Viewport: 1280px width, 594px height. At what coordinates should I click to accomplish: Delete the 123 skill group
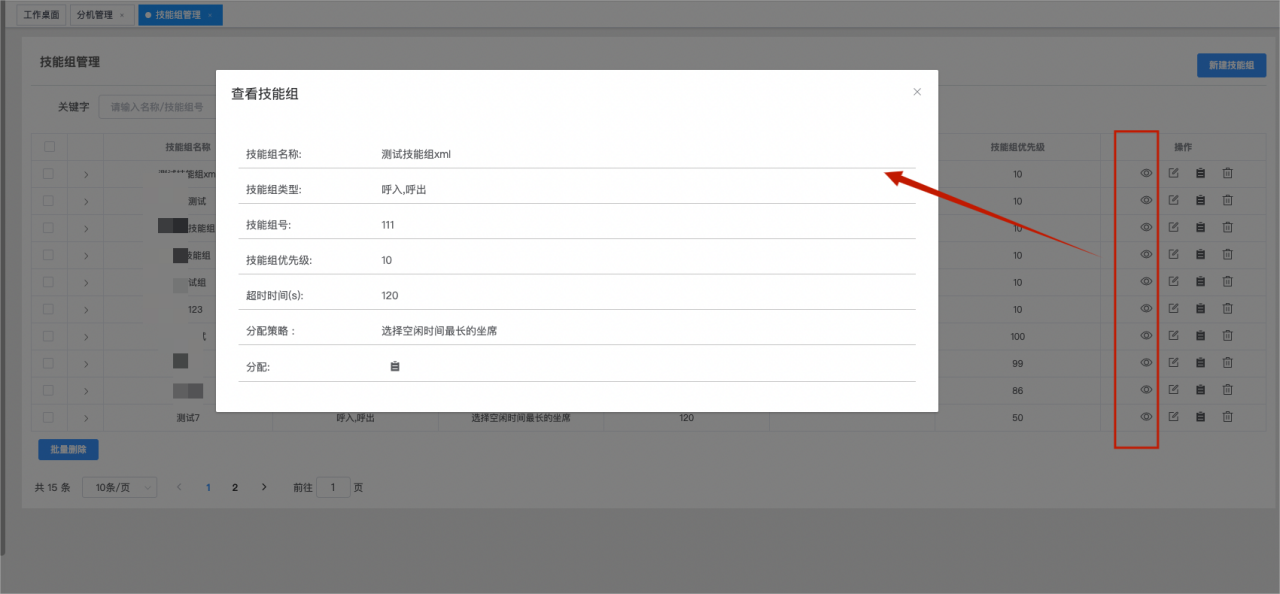tap(1227, 309)
